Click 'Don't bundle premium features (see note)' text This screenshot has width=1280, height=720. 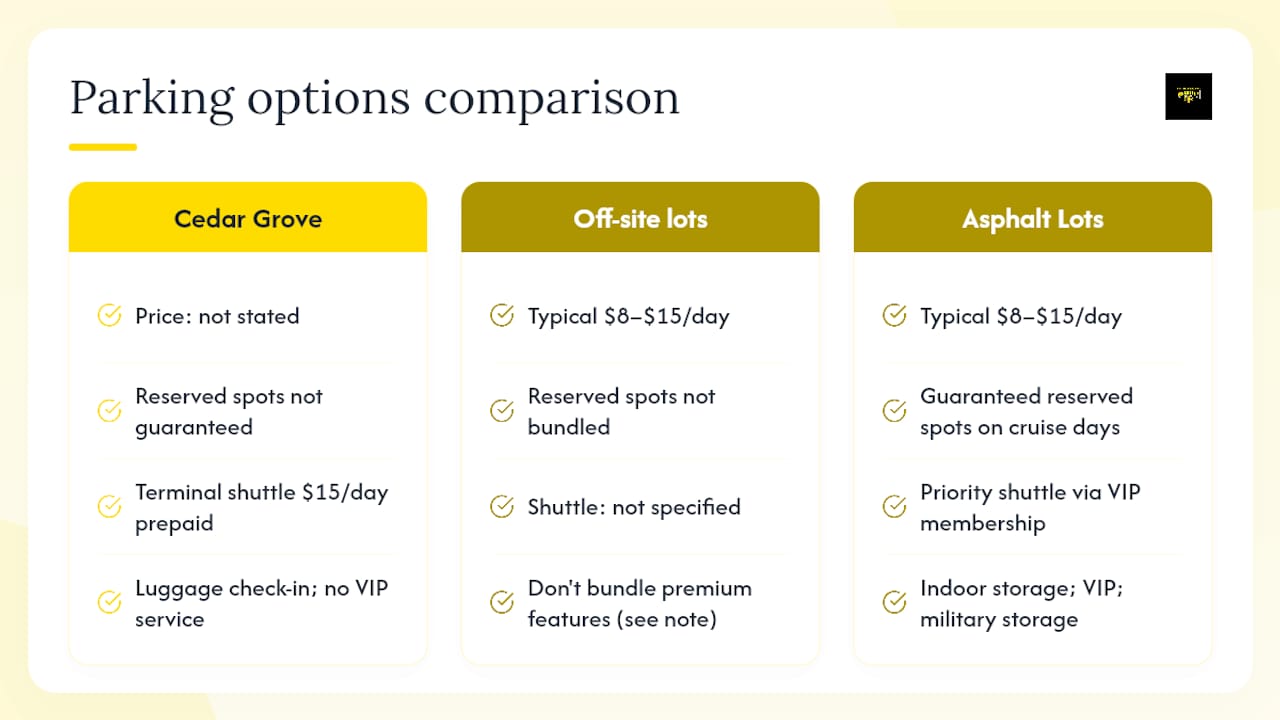(640, 603)
